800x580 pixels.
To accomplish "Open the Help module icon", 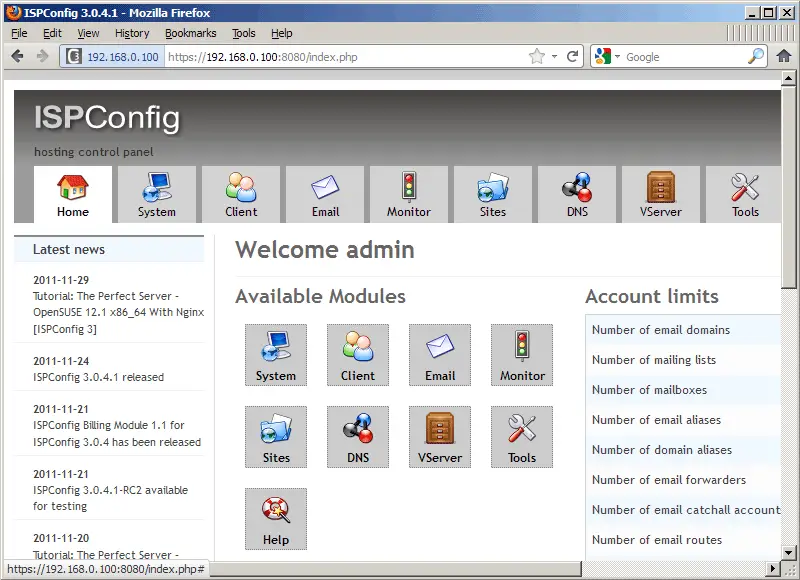I will tap(276, 519).
